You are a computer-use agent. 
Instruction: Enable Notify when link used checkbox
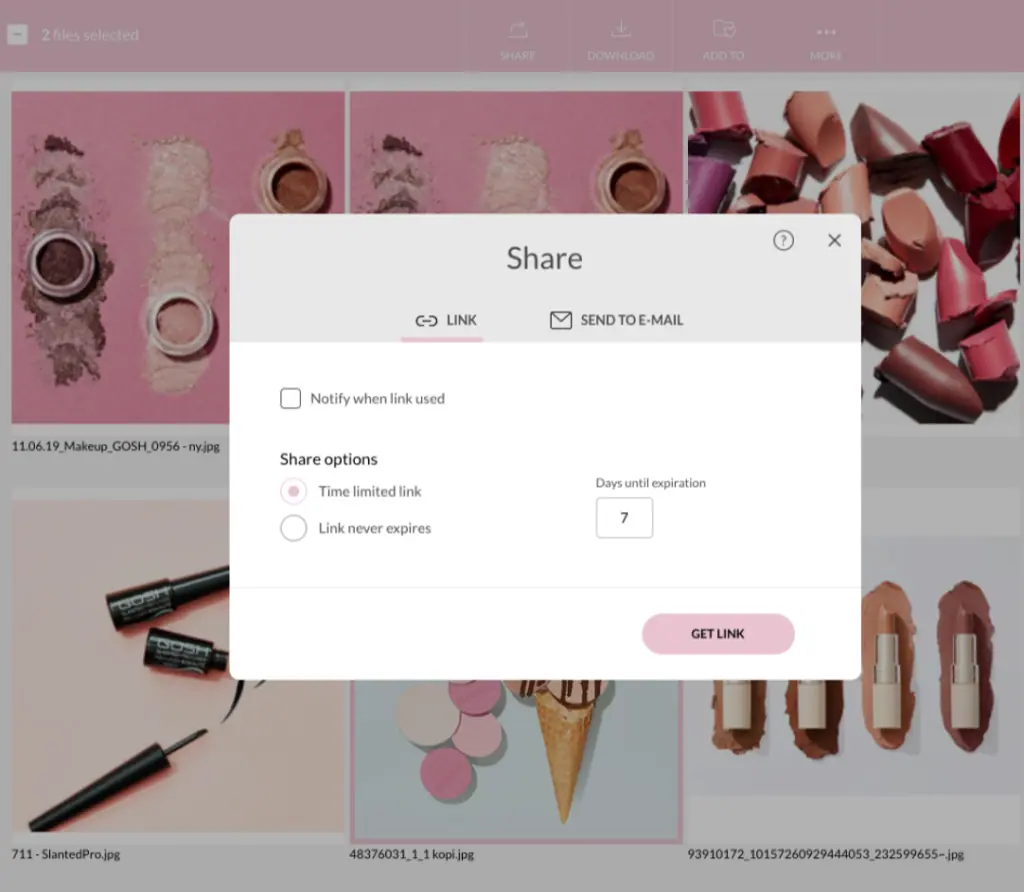[x=291, y=398]
